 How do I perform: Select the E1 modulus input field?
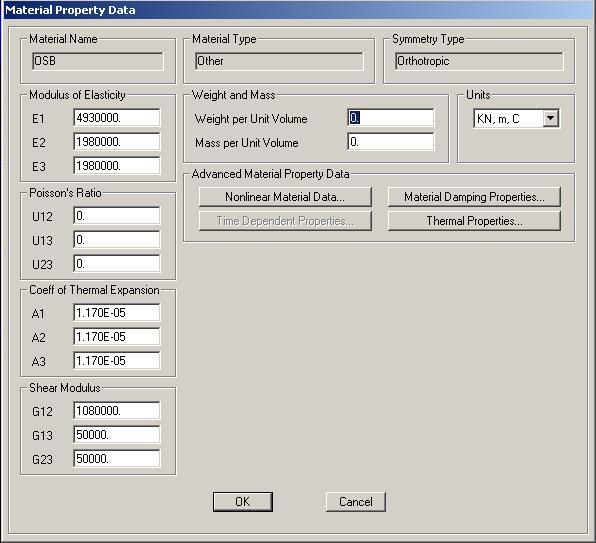click(x=117, y=118)
